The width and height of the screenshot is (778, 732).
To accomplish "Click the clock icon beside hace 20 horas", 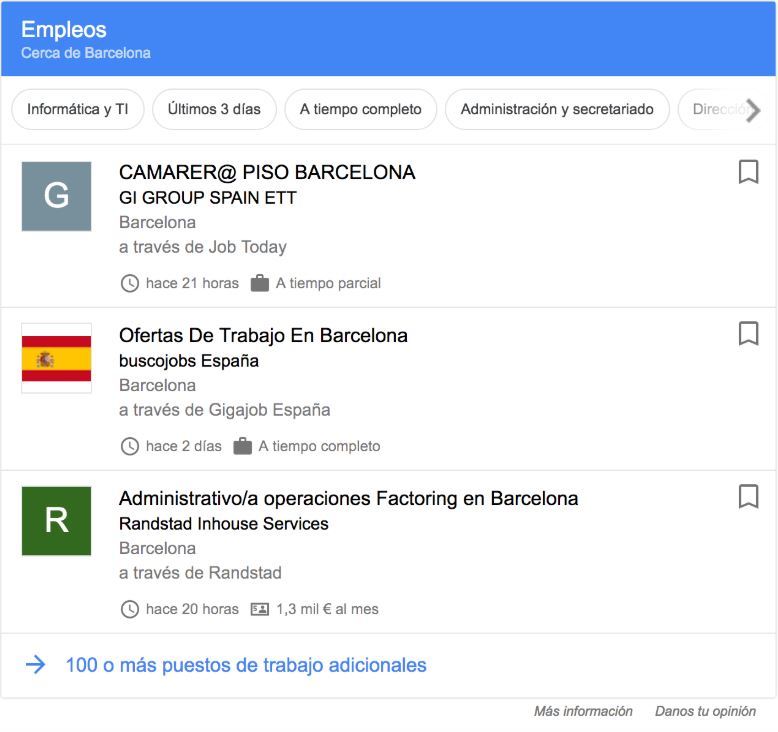I will [x=130, y=609].
